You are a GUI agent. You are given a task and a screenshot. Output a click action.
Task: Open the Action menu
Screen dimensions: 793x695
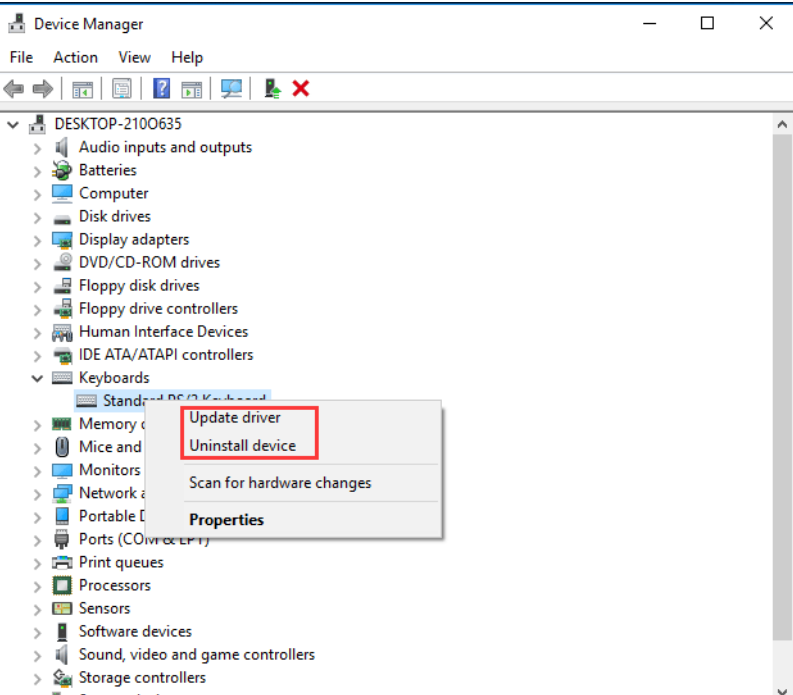click(75, 57)
